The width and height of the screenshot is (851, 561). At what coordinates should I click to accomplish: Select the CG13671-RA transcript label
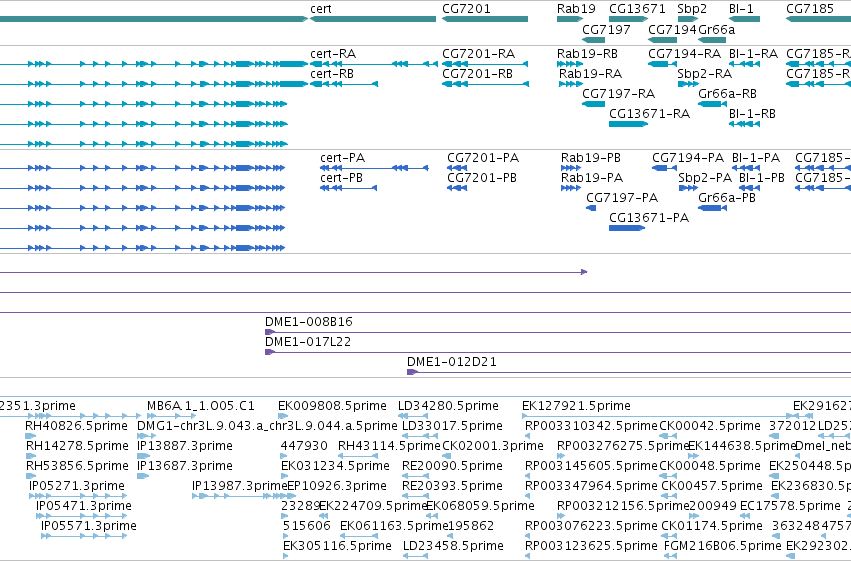click(x=650, y=114)
